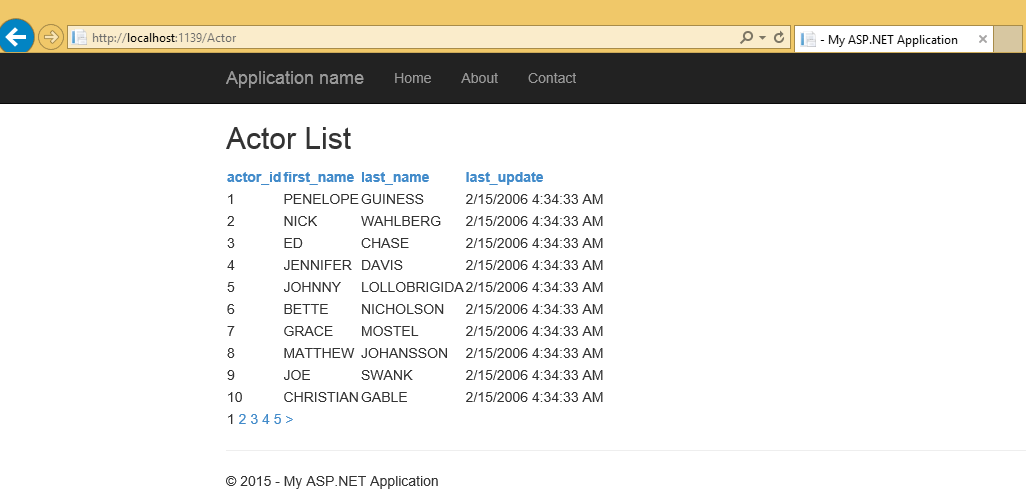1026x489 pixels.
Task: Click the CHRISTIAN first name cell
Action: 321,397
